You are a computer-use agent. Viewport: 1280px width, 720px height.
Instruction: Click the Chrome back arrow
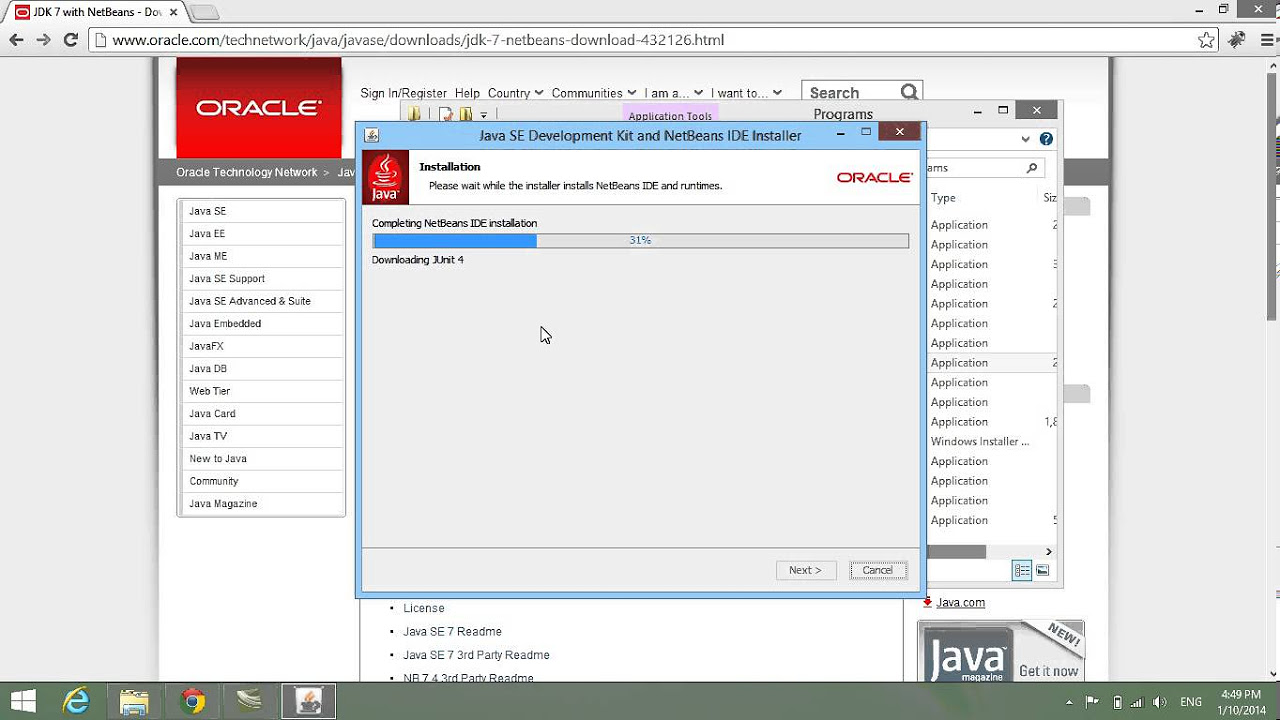point(16,40)
